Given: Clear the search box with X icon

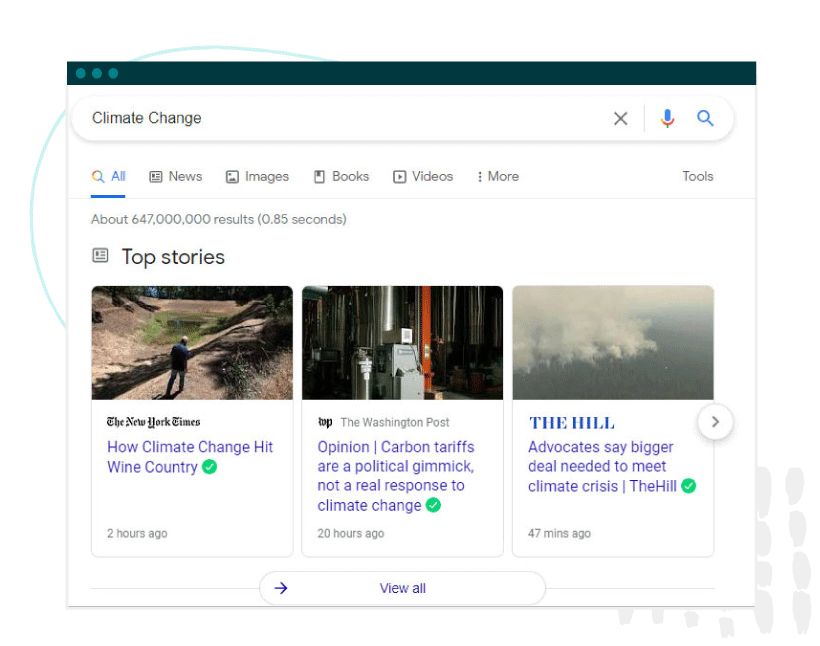Looking at the screenshot, I should (x=621, y=119).
